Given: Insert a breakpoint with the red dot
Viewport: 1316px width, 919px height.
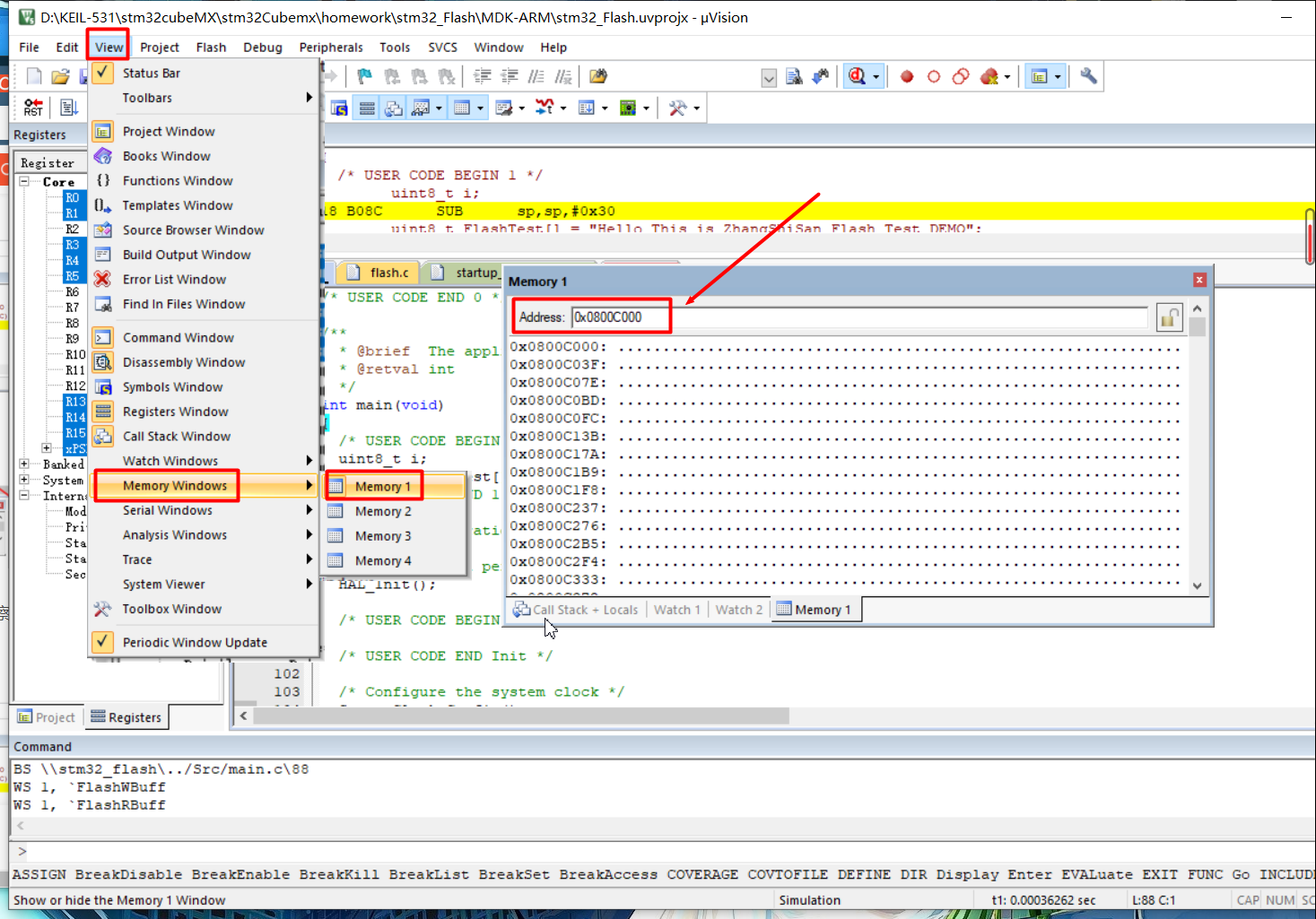Looking at the screenshot, I should pyautogui.click(x=907, y=76).
